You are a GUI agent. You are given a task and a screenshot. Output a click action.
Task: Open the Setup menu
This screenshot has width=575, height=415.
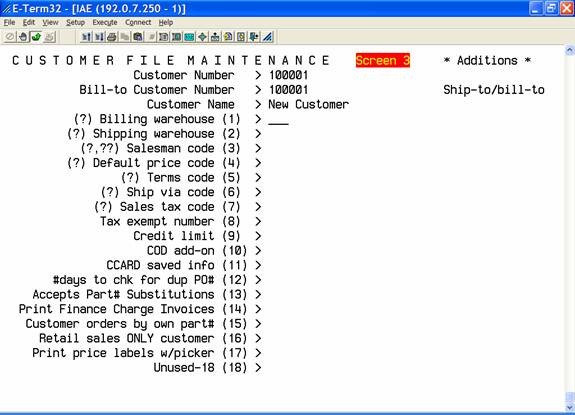(75, 22)
